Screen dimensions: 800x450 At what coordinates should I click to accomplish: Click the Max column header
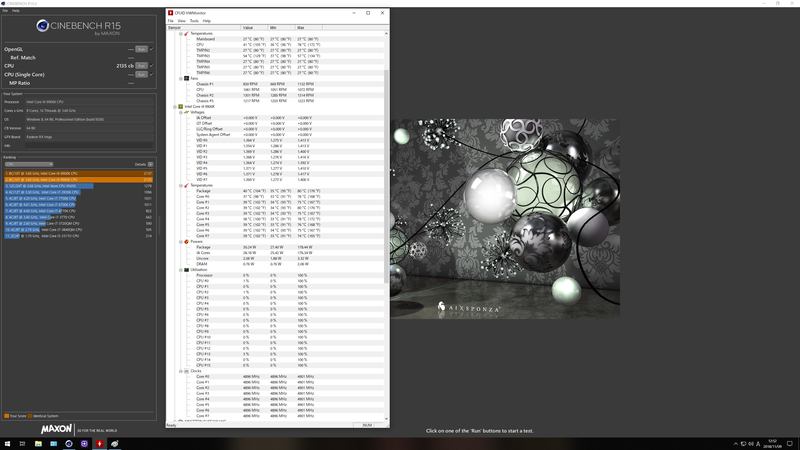tap(309, 28)
